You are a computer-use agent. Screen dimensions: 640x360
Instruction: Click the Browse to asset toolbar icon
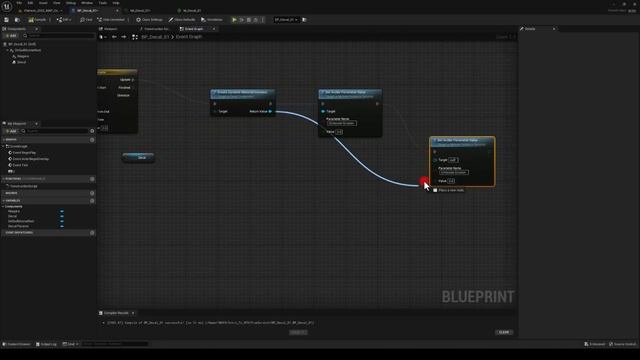coord(17,20)
